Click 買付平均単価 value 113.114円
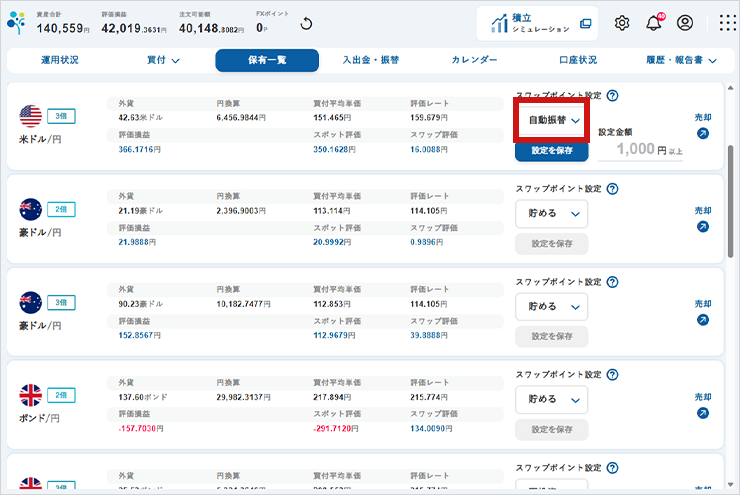The width and height of the screenshot is (740, 495). [332, 211]
